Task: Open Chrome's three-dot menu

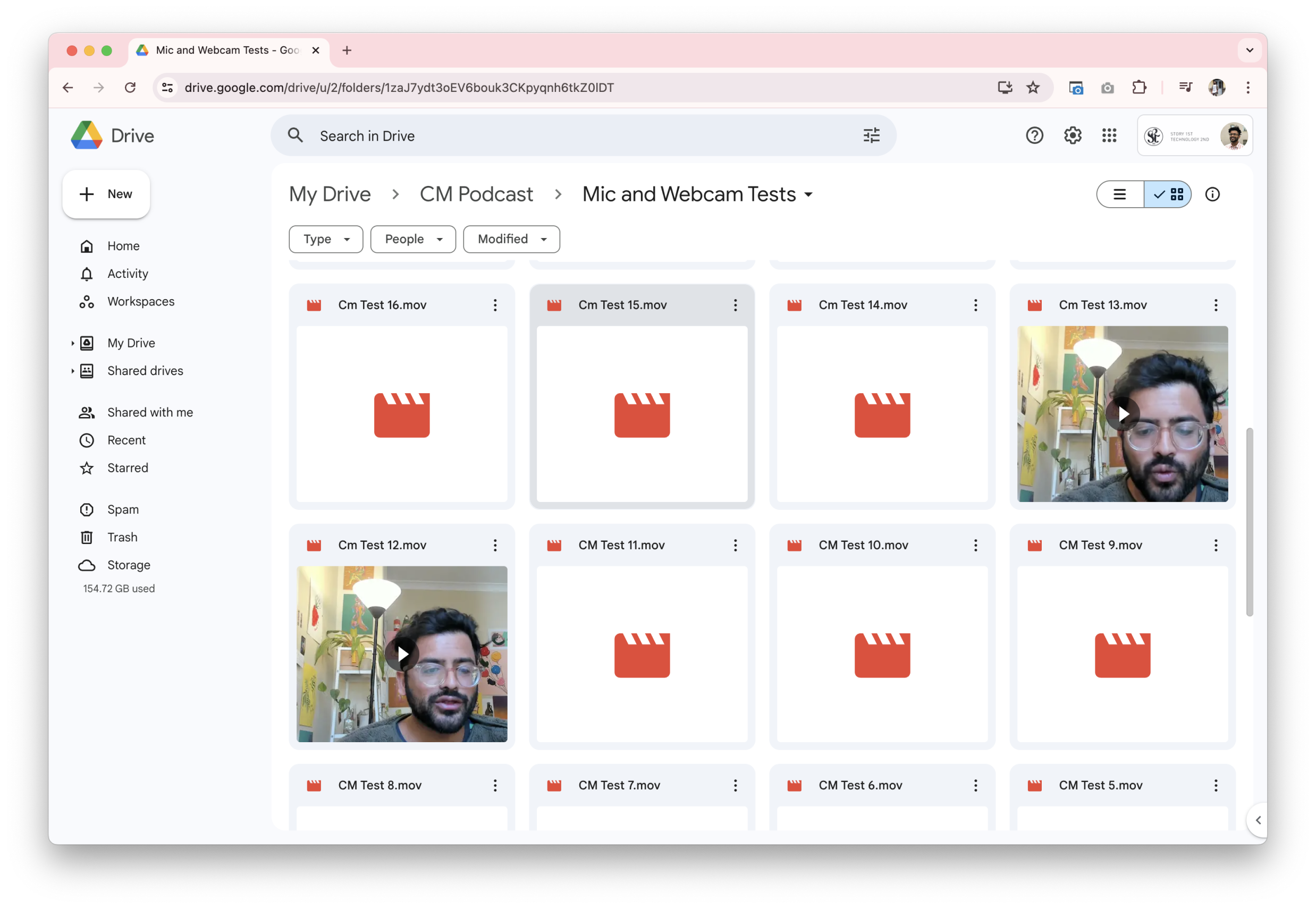Action: click(1247, 87)
